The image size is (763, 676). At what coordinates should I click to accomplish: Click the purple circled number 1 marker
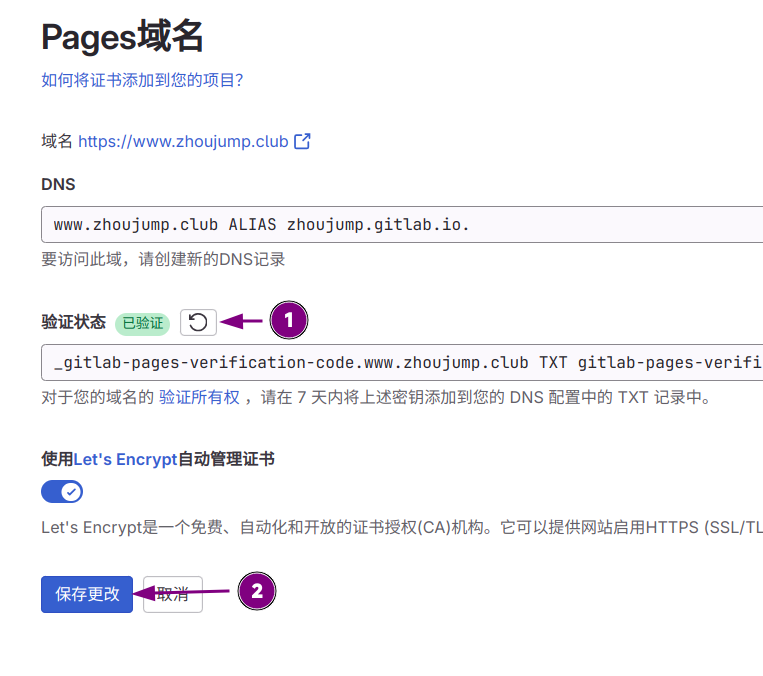point(288,321)
